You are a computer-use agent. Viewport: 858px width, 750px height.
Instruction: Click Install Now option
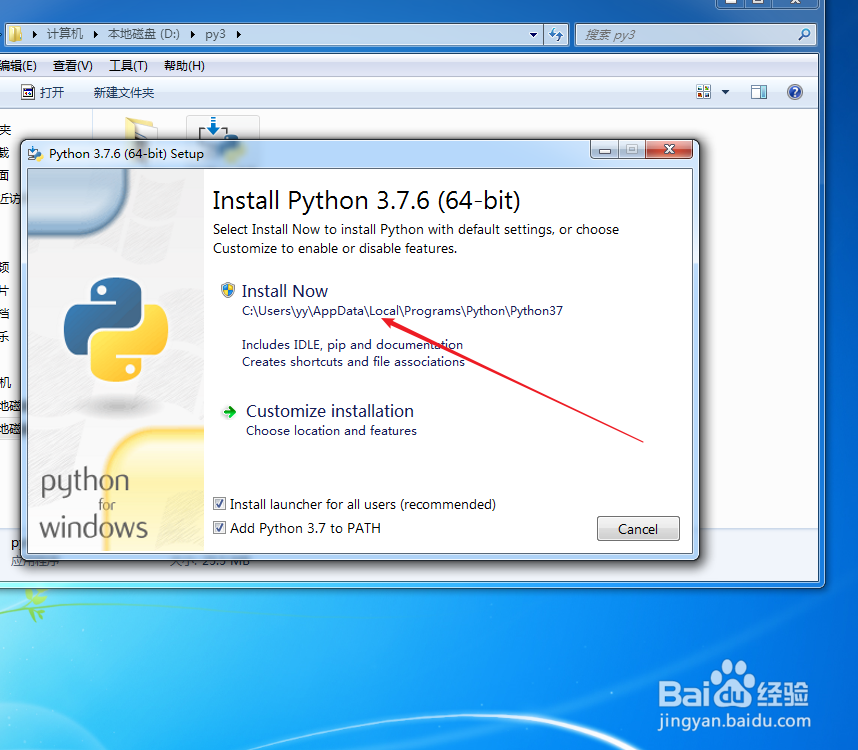click(285, 291)
